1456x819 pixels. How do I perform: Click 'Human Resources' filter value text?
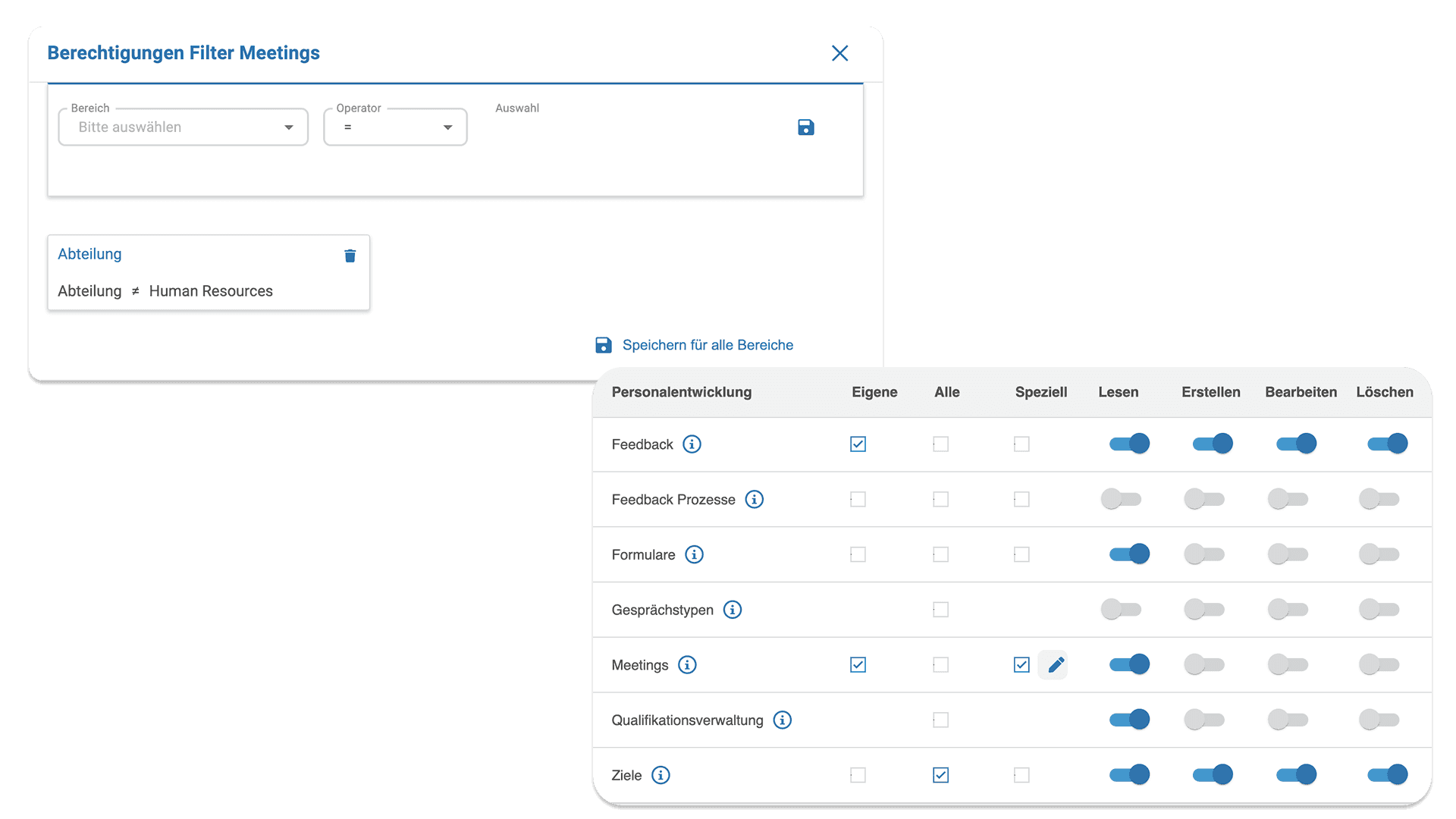pos(211,291)
